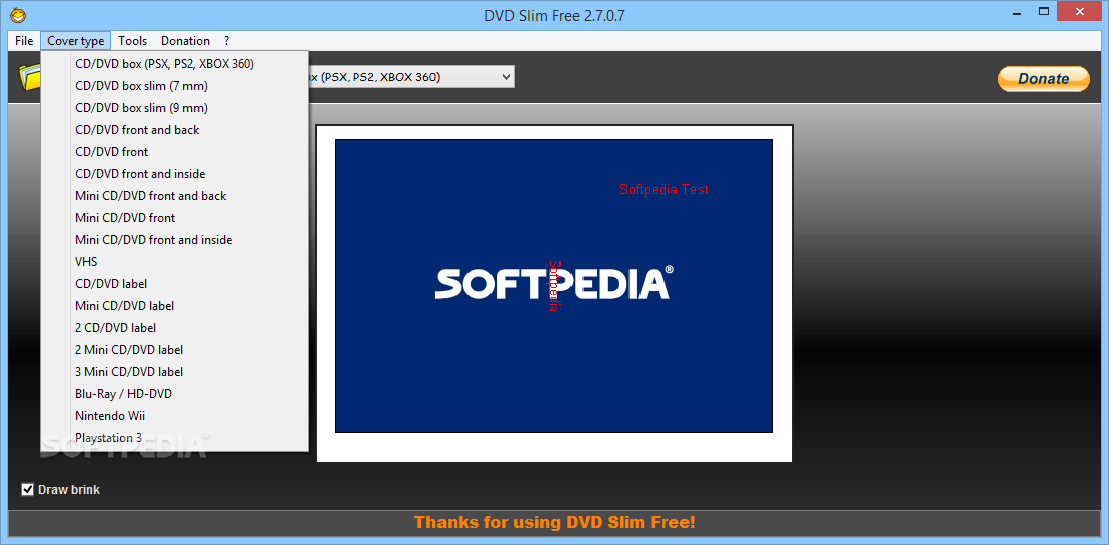Open the ? help menu
The image size is (1109, 545).
point(226,40)
